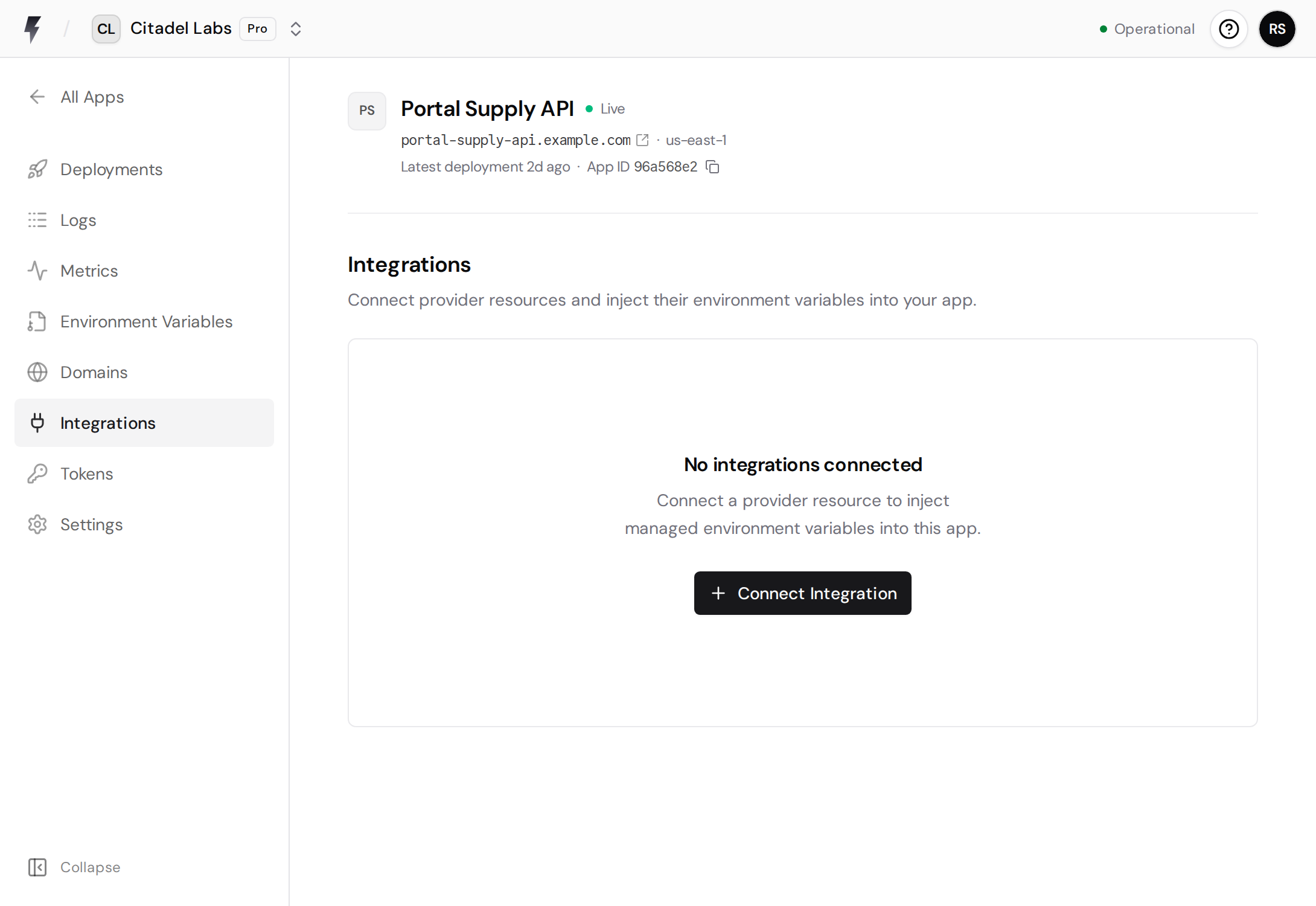This screenshot has width=1316, height=906.
Task: Click the Live status badge
Action: 605,109
